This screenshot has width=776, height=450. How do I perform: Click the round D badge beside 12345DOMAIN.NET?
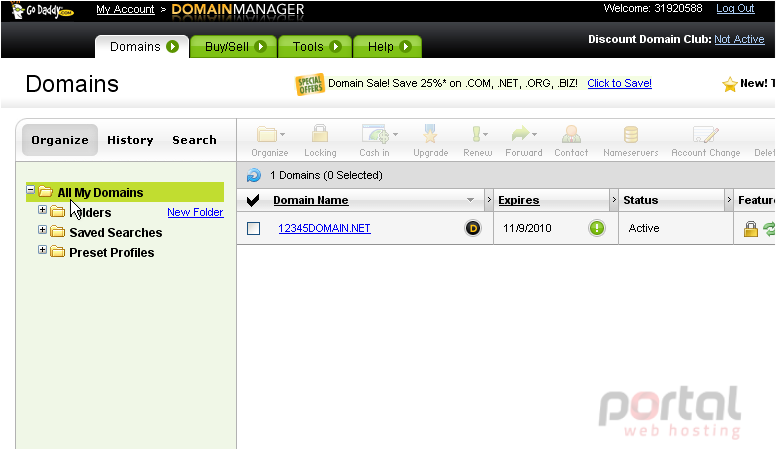click(x=473, y=228)
